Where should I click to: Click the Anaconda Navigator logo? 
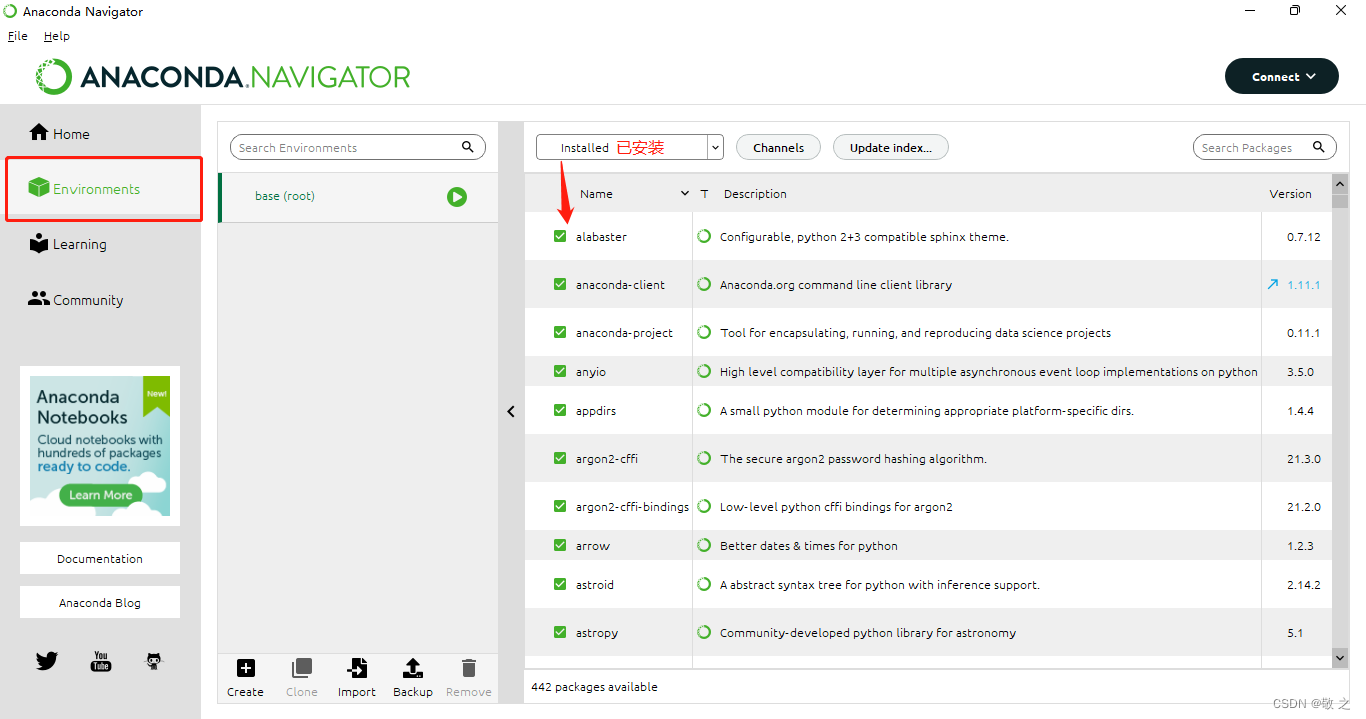tap(223, 77)
